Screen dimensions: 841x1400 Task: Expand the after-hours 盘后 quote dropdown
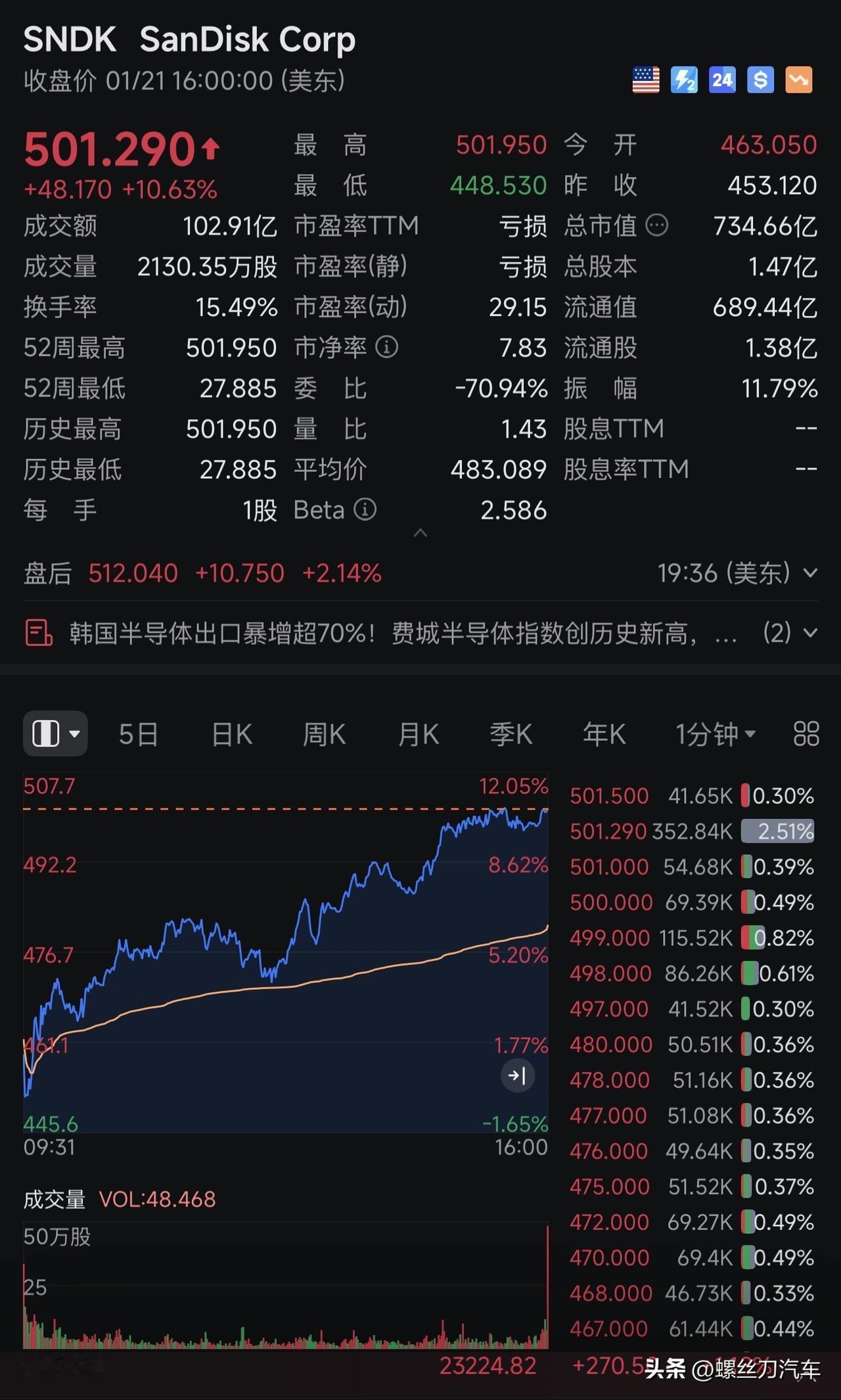pyautogui.click(x=811, y=573)
